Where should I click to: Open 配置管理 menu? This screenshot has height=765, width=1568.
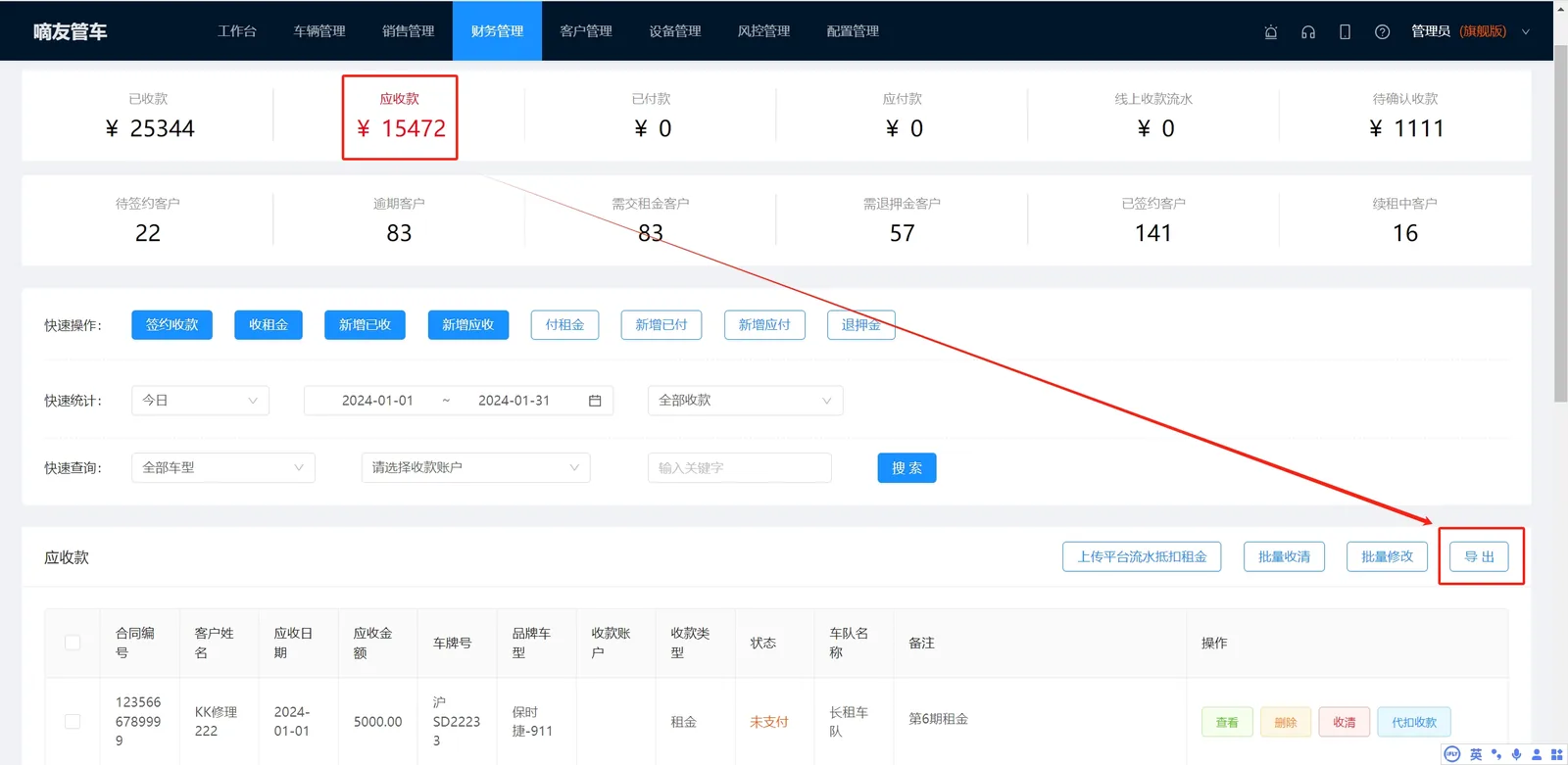click(853, 31)
